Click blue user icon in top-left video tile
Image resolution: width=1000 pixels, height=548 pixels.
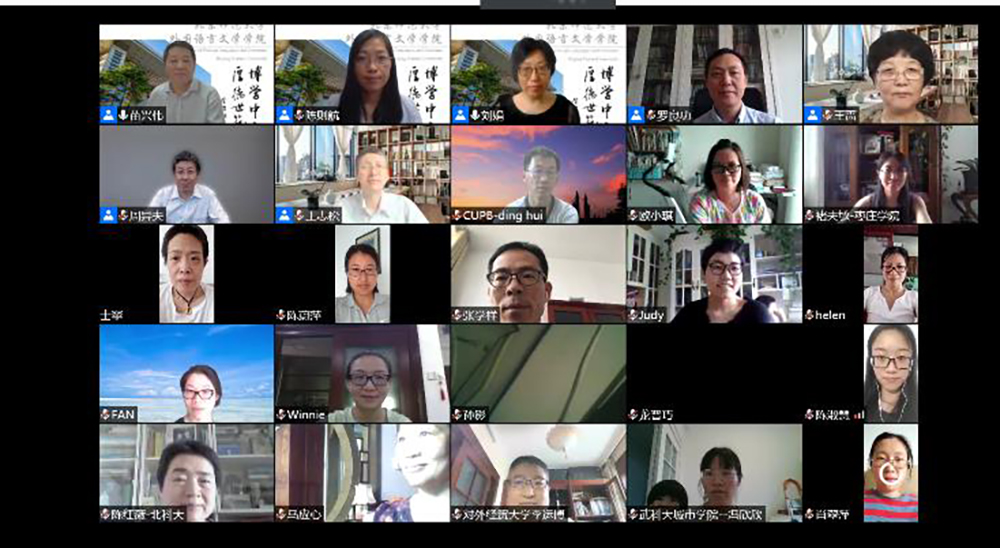[x=108, y=115]
